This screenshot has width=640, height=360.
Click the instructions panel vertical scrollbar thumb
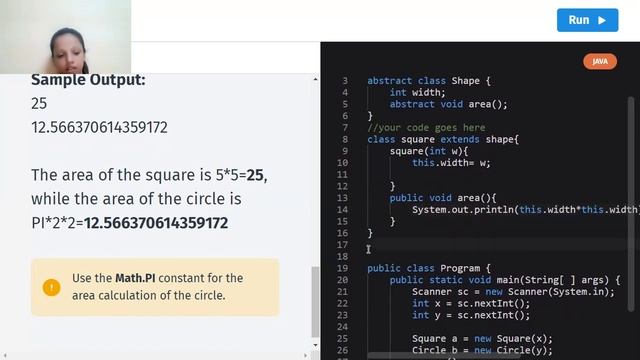[315, 302]
